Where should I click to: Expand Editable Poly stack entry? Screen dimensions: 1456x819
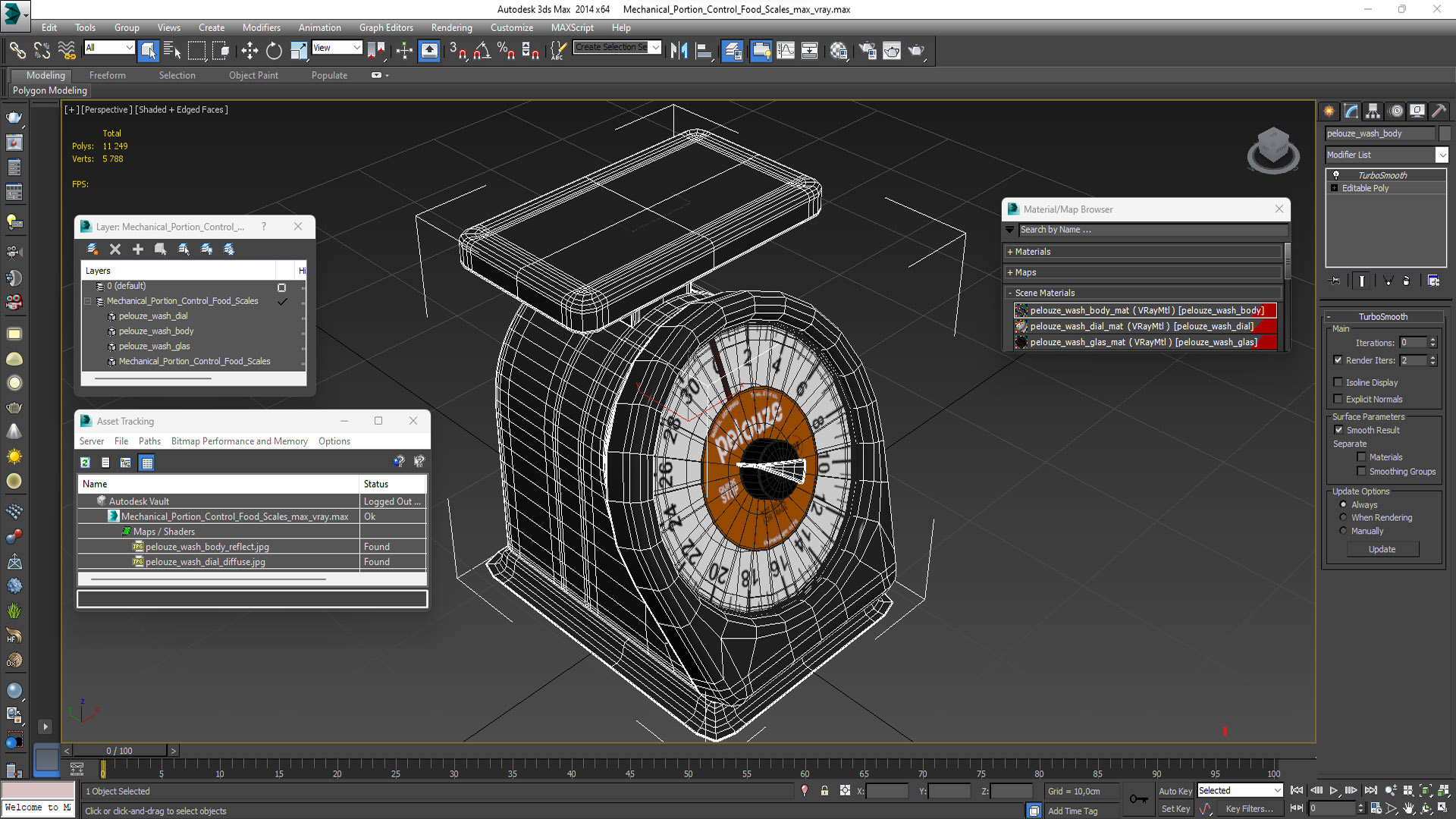coord(1334,188)
